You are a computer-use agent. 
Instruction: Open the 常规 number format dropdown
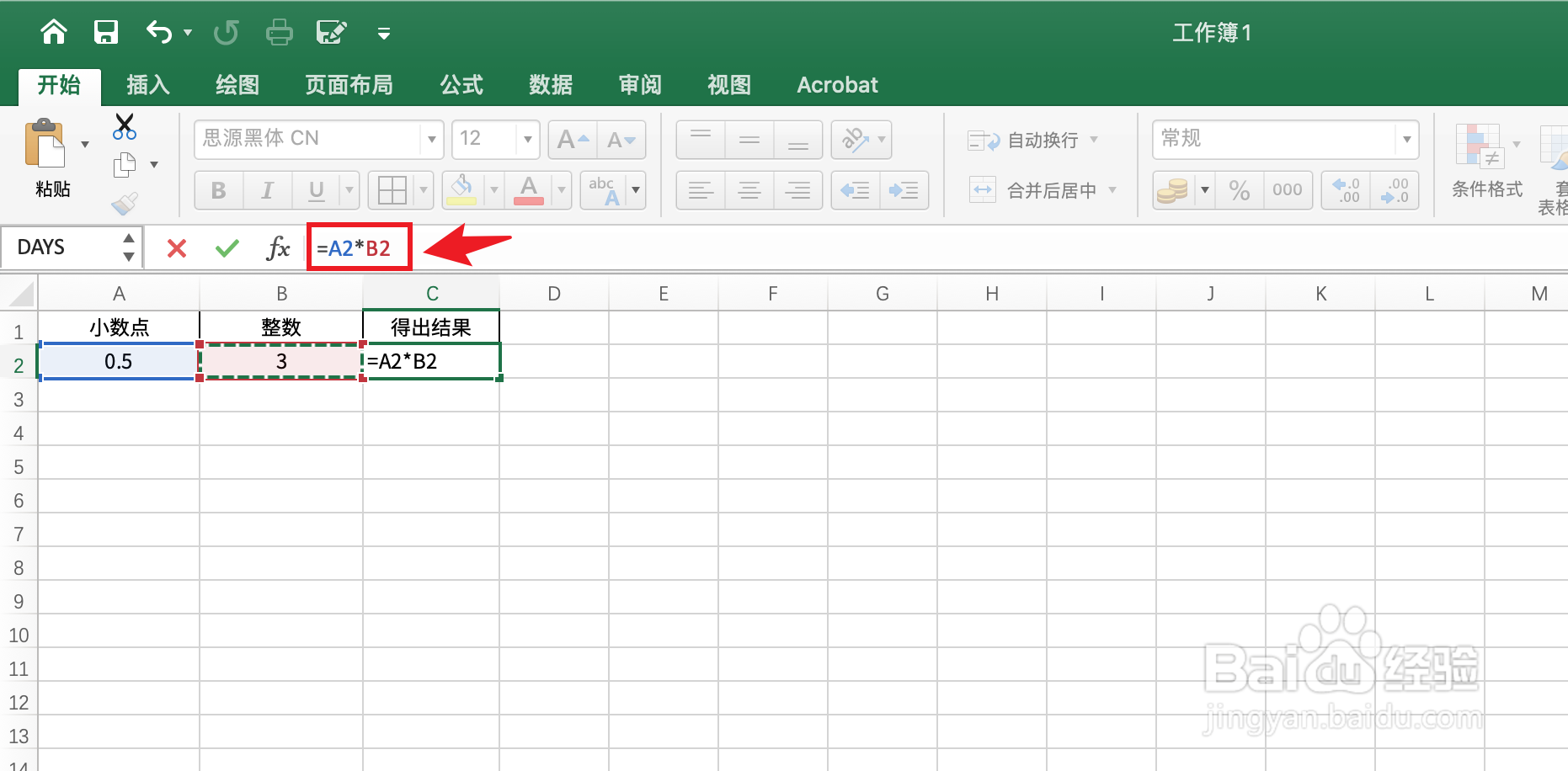pyautogui.click(x=1407, y=140)
